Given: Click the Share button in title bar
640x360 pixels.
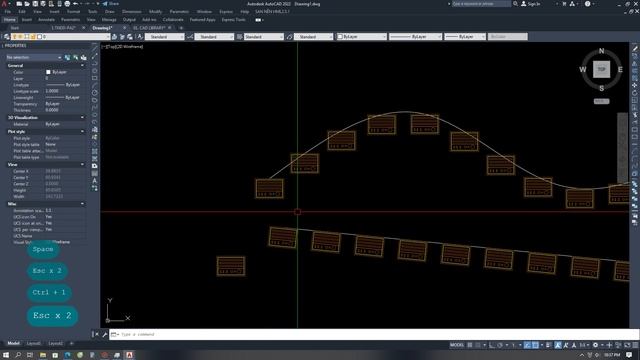Looking at the screenshot, I should [110, 4].
